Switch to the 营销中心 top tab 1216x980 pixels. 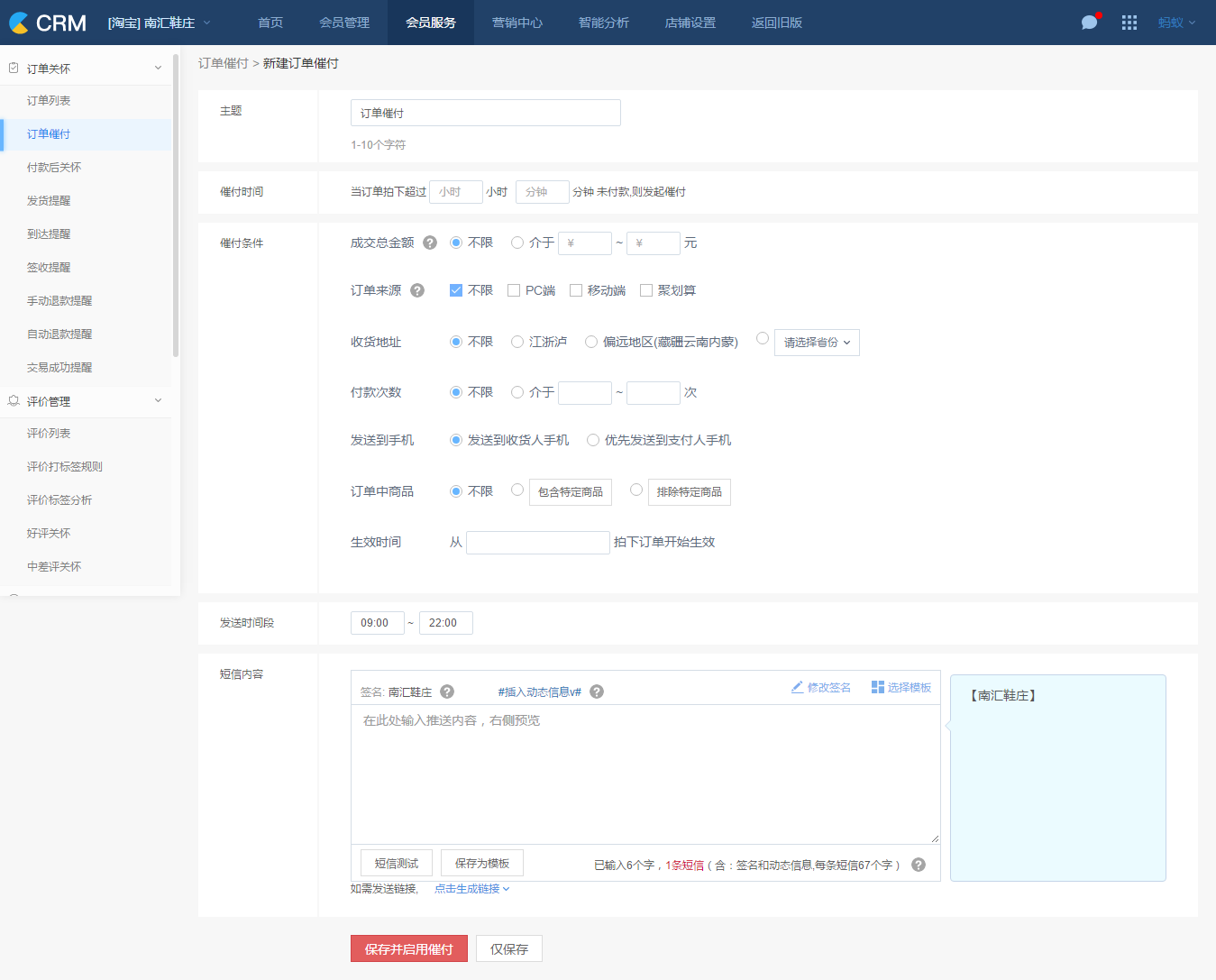pyautogui.click(x=517, y=23)
